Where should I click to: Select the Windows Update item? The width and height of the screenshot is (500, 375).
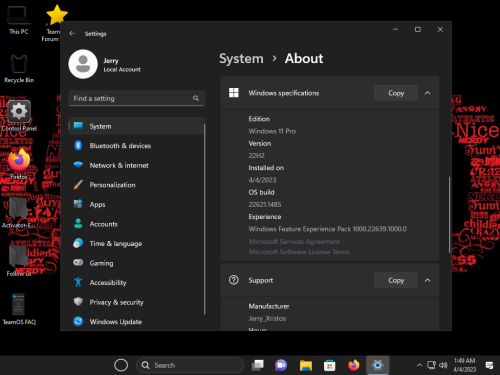pyautogui.click(x=136, y=322)
